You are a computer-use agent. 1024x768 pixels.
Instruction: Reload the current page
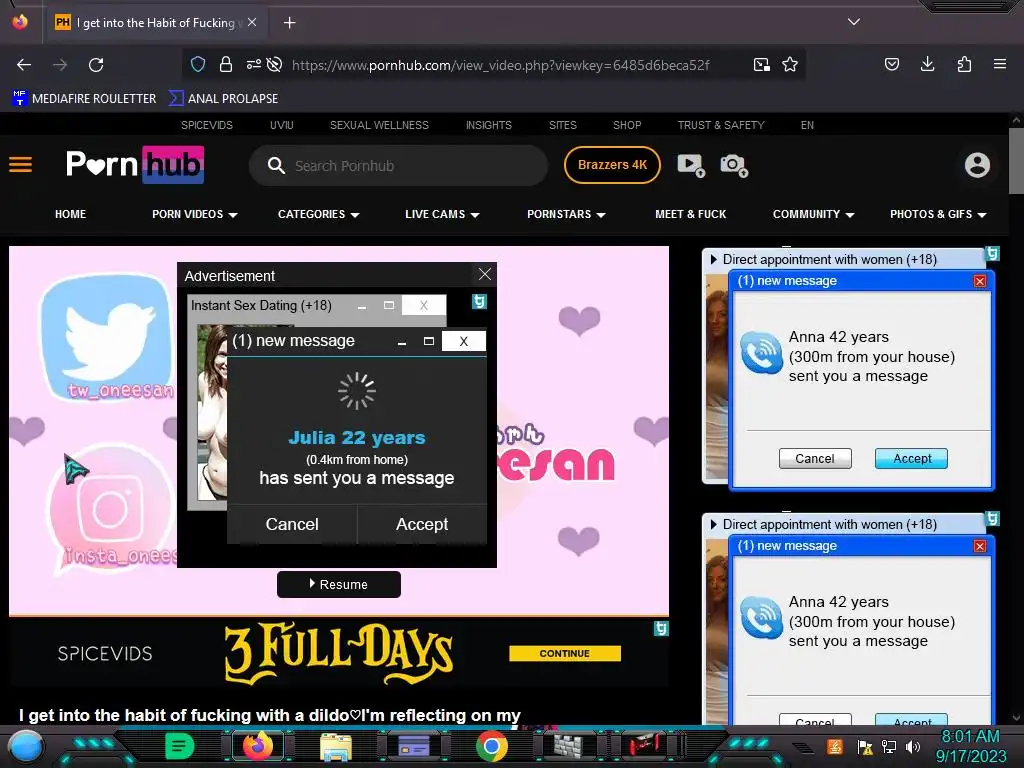tap(96, 65)
